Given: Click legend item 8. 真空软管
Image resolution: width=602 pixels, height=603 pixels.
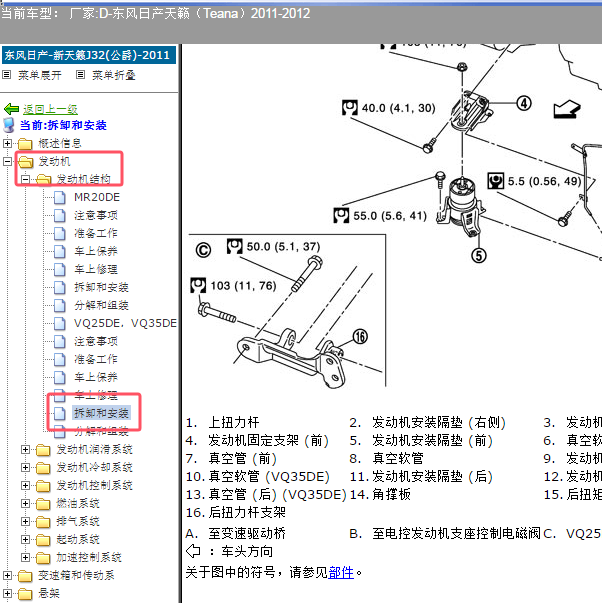Looking at the screenshot, I should (x=387, y=458).
